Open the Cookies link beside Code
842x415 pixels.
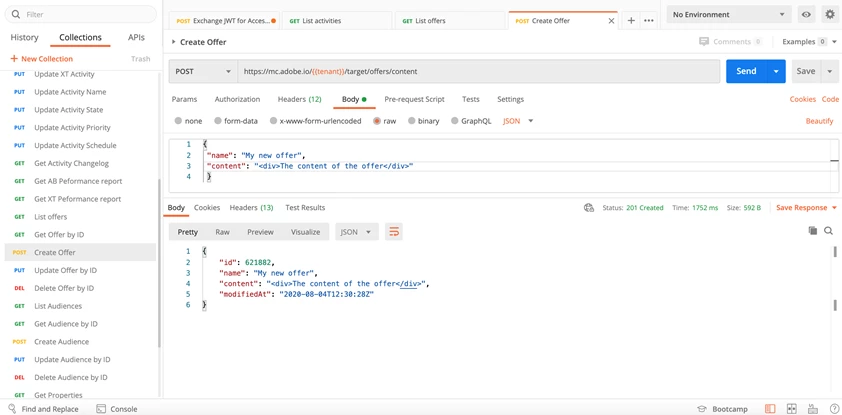803,99
